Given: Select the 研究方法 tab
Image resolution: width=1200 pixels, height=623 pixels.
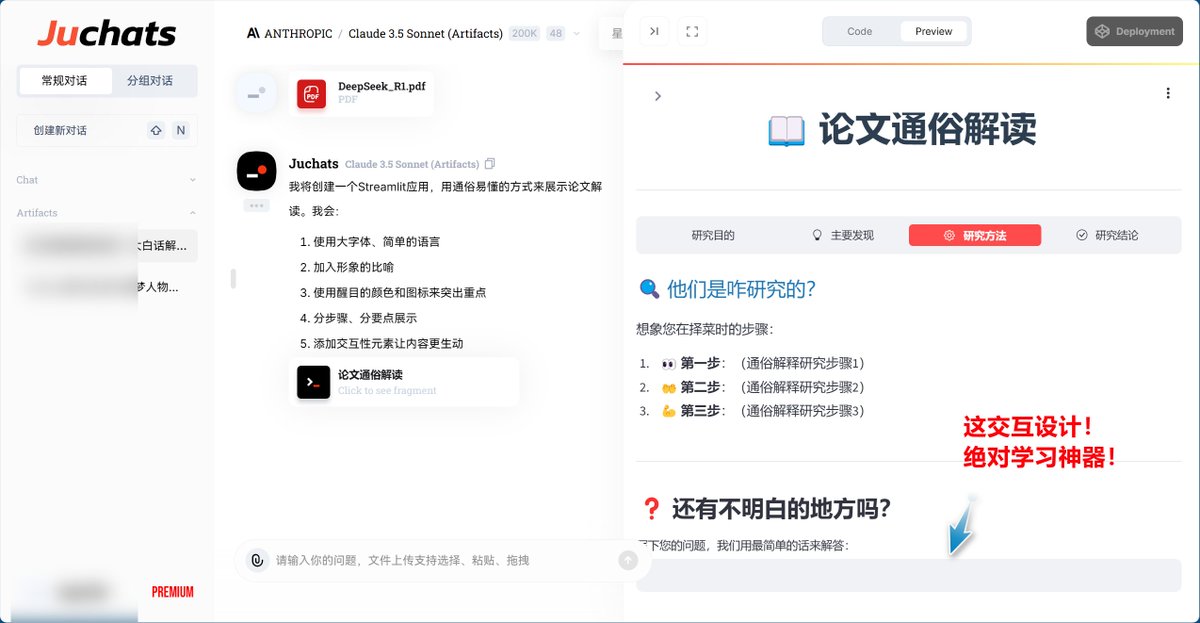Looking at the screenshot, I should click(x=975, y=235).
